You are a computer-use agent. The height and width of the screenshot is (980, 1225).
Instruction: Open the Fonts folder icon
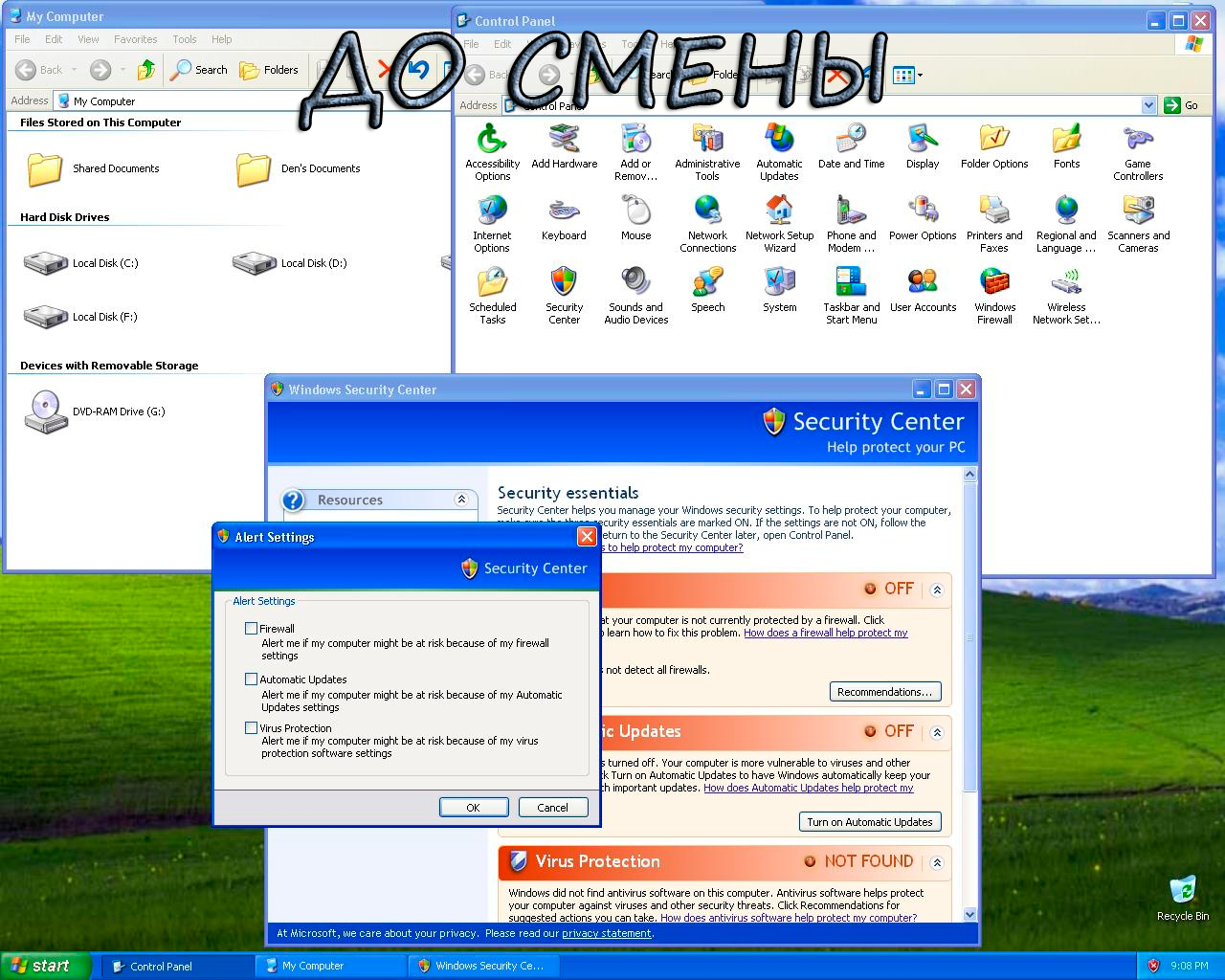1066,146
